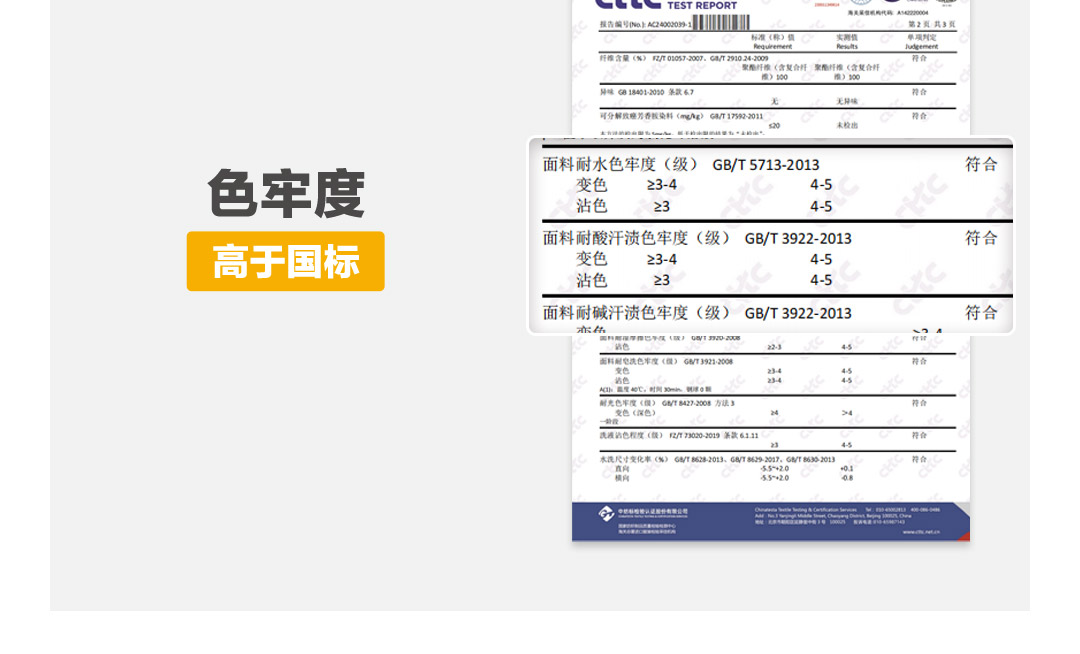The image size is (1080, 654).
Task: Click the 耐光色牢度 GB/T 8427-2008 row
Action: pyautogui.click(x=667, y=403)
